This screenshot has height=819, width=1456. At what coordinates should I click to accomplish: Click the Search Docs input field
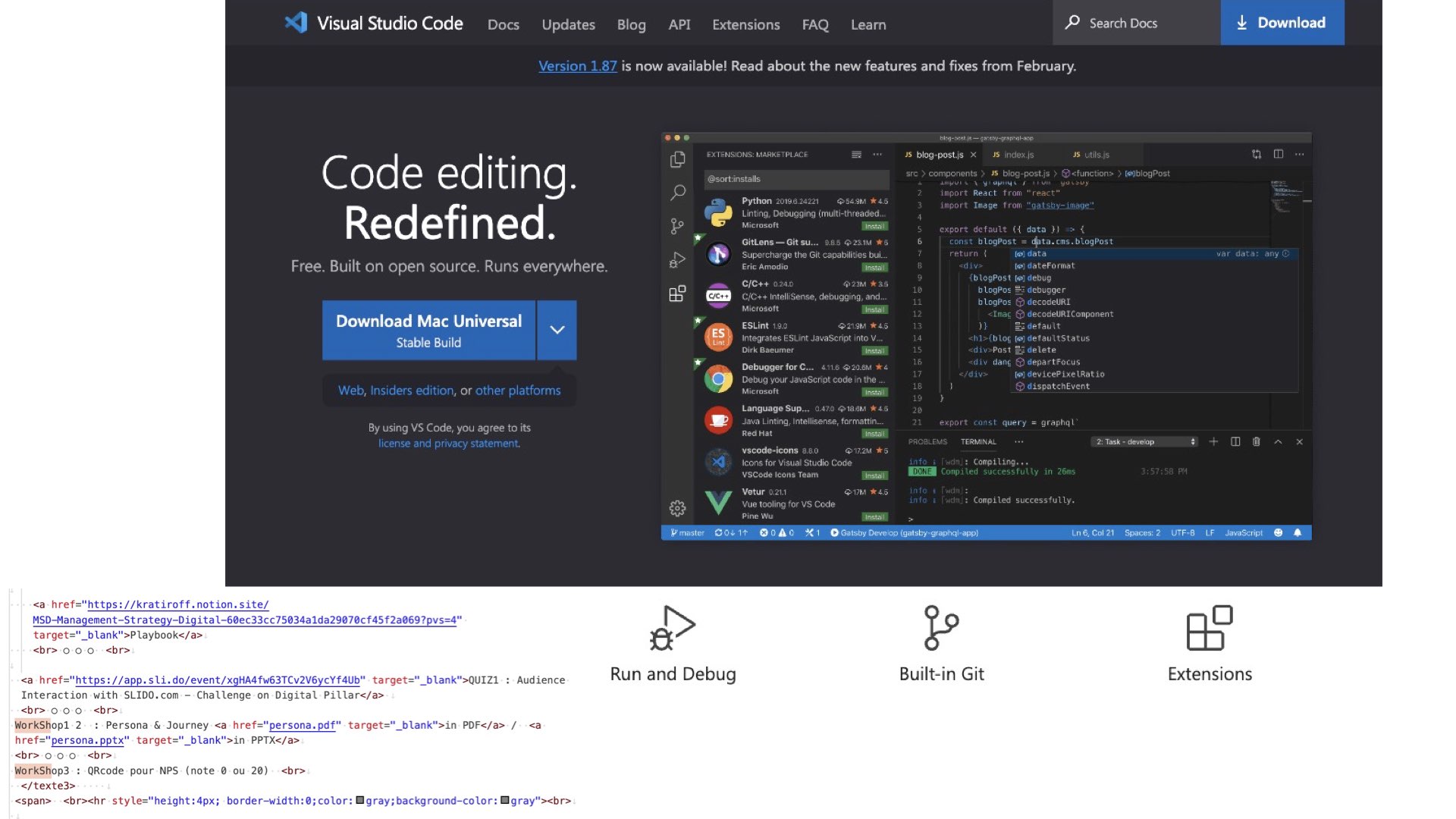(1137, 23)
